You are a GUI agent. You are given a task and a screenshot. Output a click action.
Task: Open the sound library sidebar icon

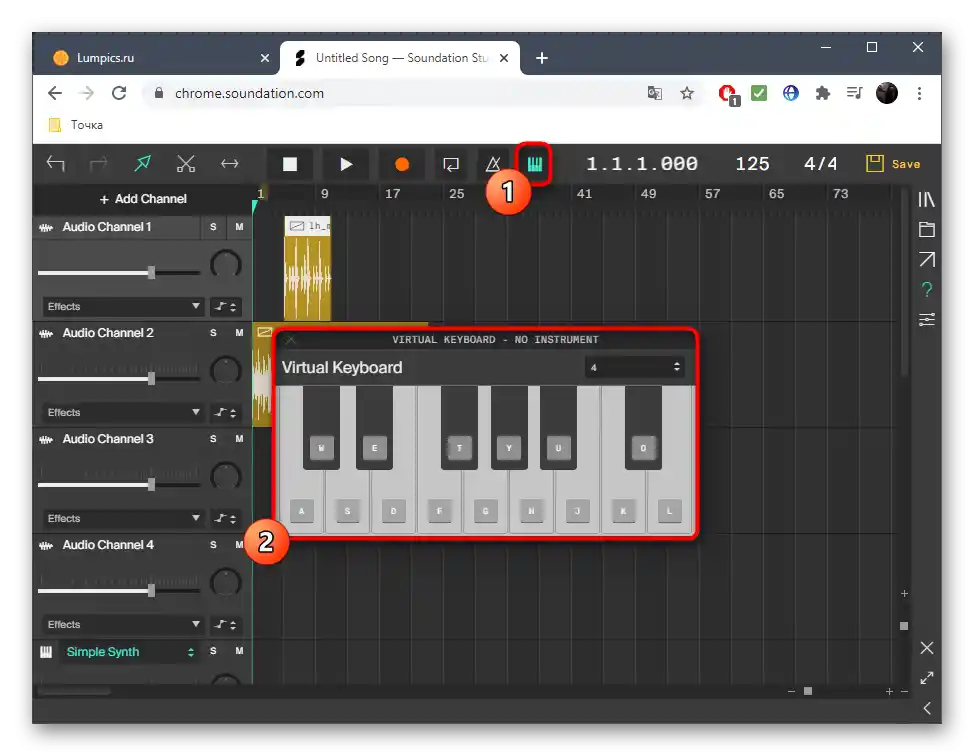click(926, 199)
